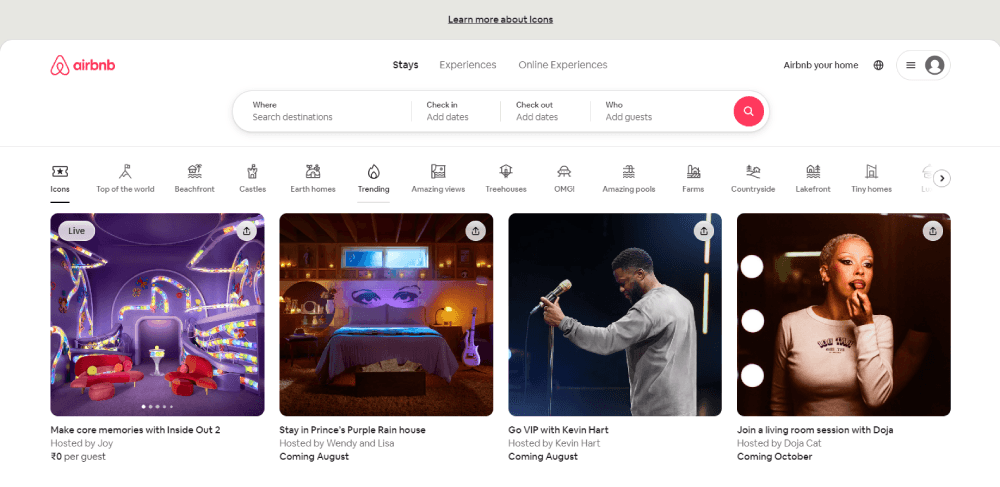Click the profile avatar icon

pos(934,65)
